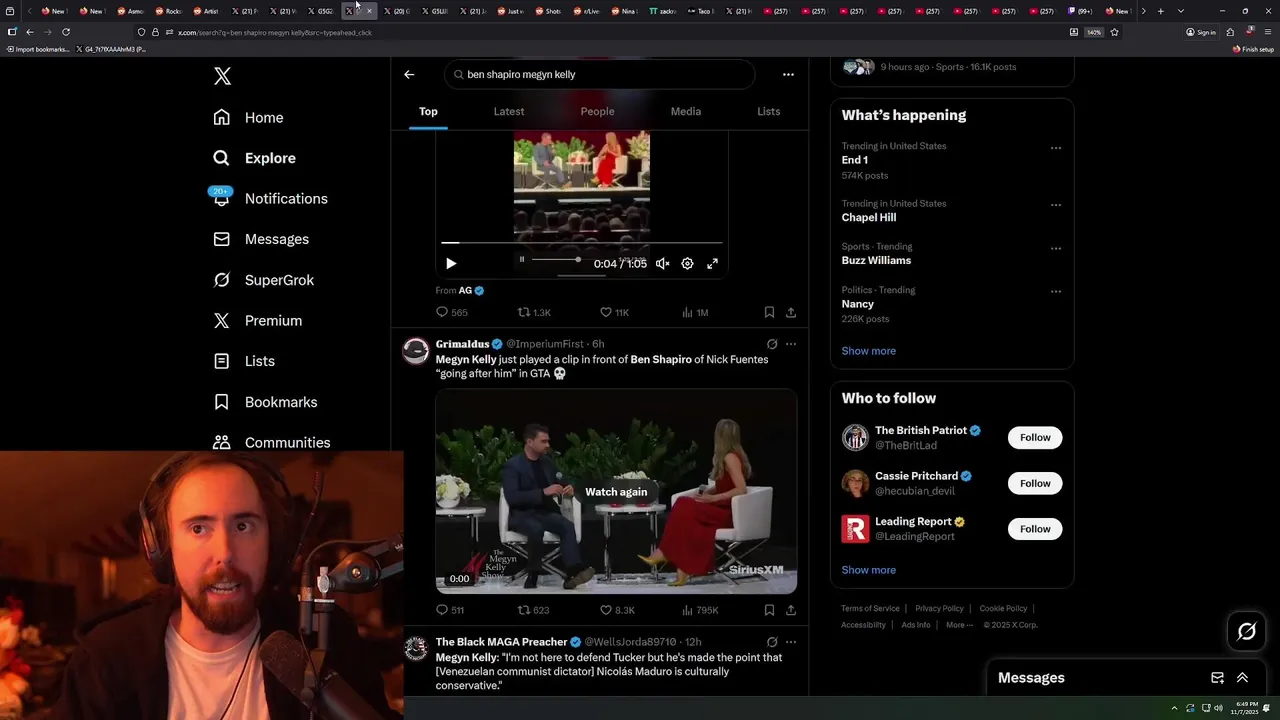Open Notifications in sidebar
Viewport: 1280px width, 720px height.
click(270, 198)
